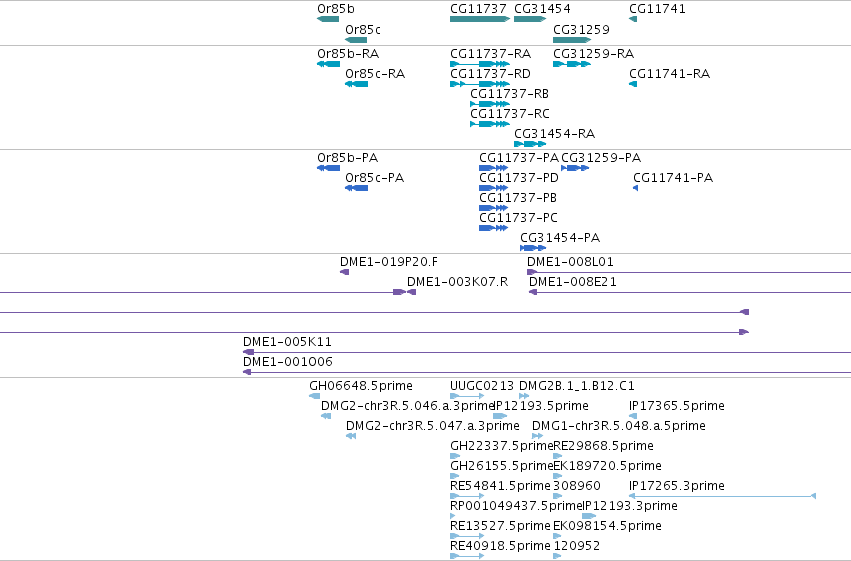Click the DME1-008L01 BAC clone
Viewport: 851px width, 561px height.
[689, 272]
